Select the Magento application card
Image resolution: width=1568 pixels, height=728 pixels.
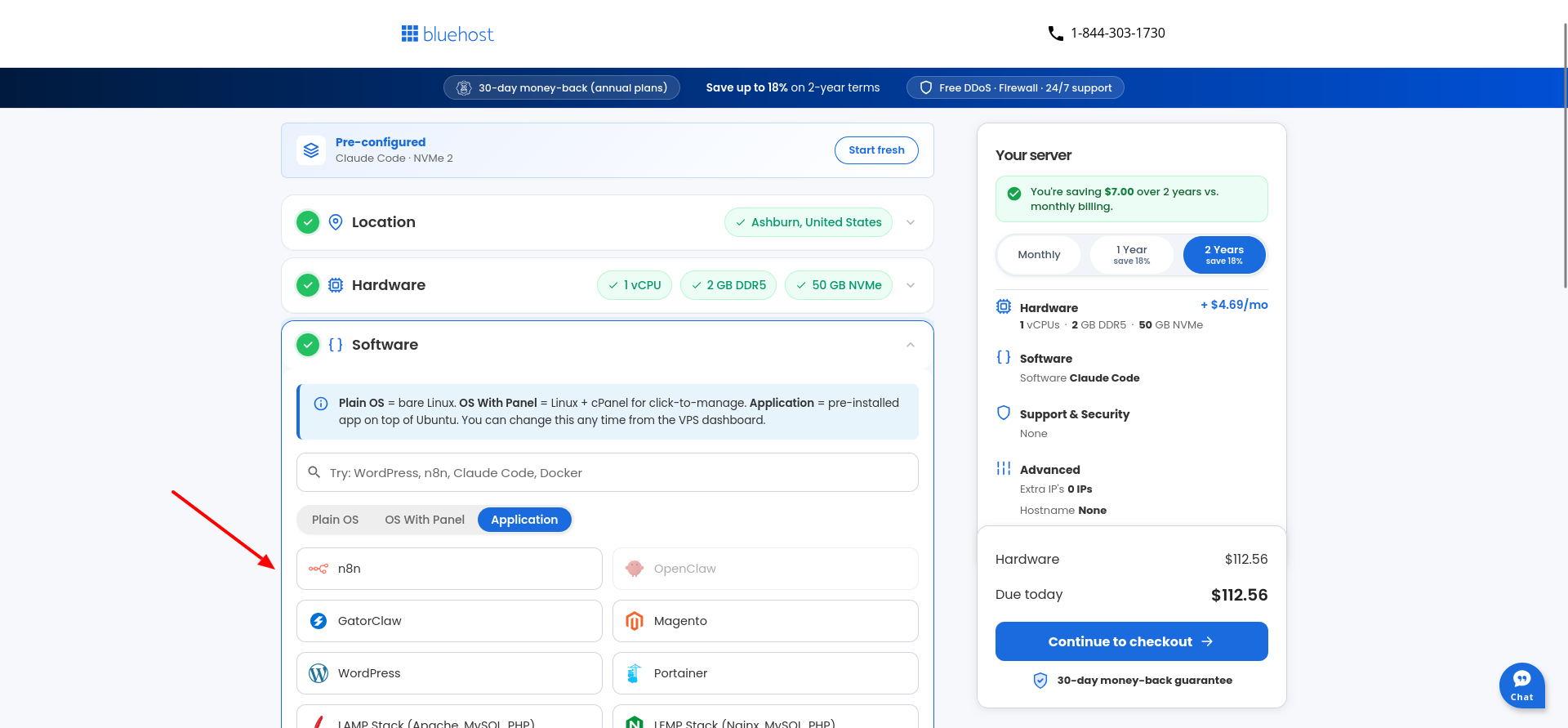(765, 621)
